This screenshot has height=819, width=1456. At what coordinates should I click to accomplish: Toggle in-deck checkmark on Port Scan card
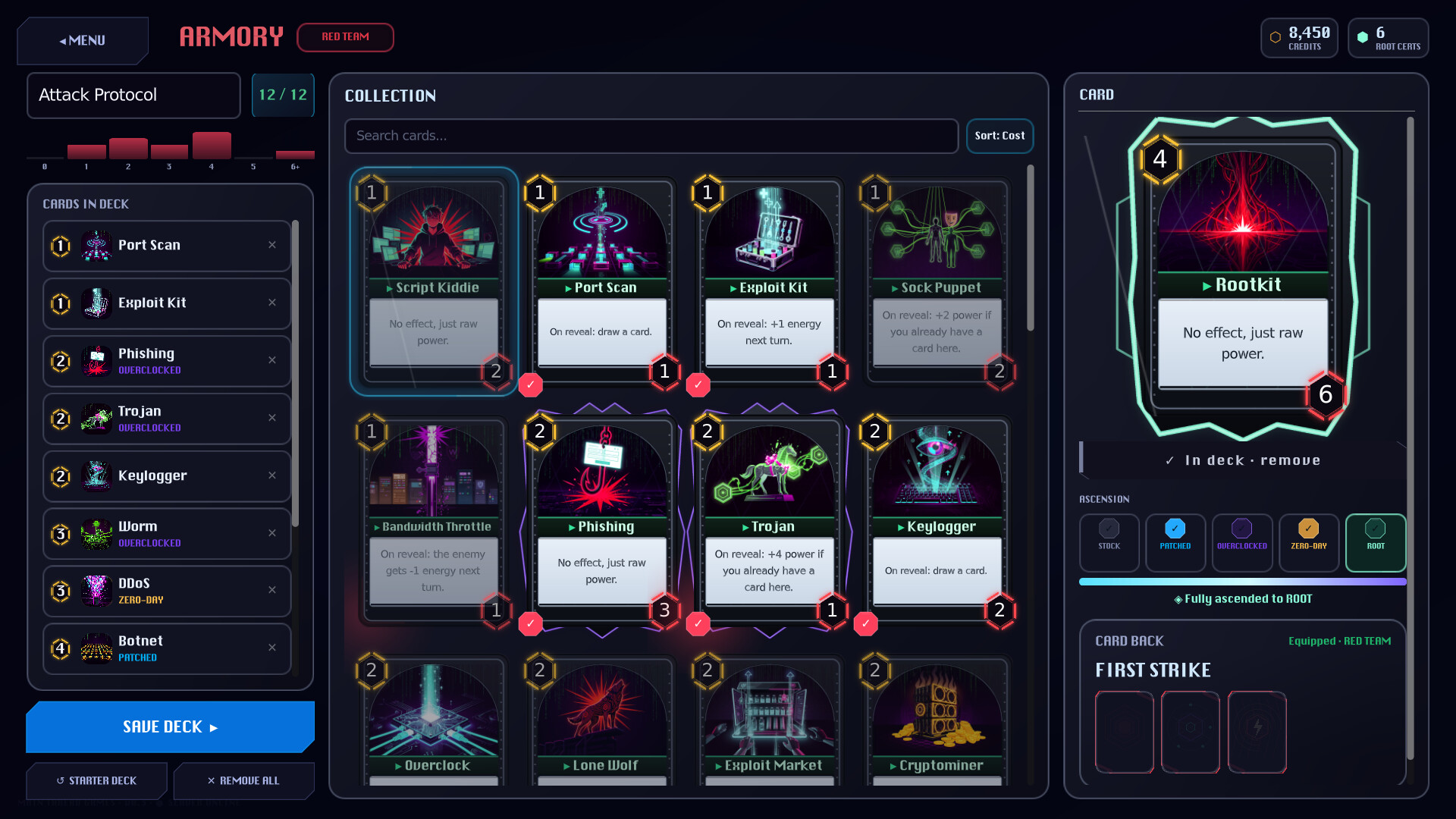(x=530, y=385)
